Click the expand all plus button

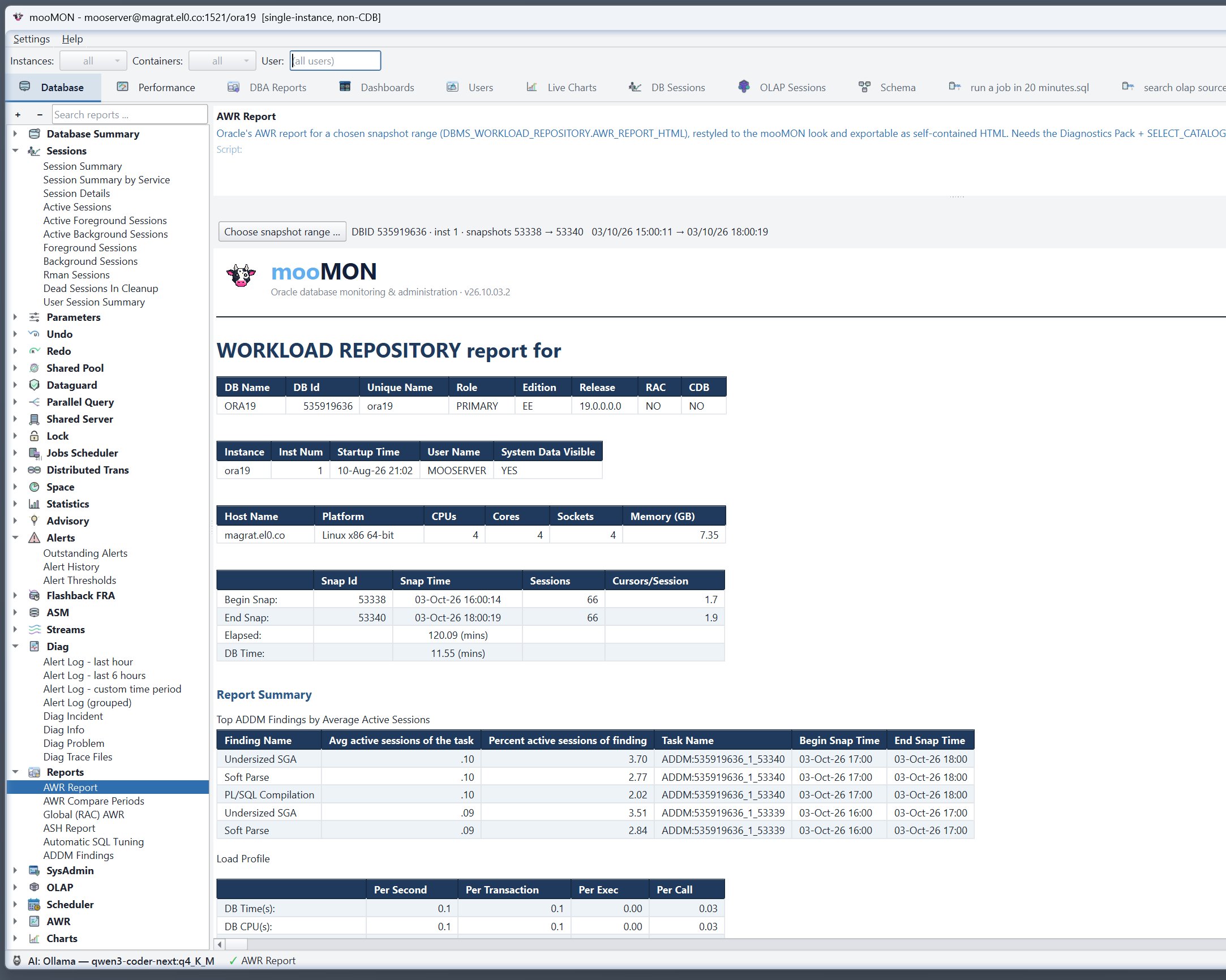pyautogui.click(x=18, y=115)
